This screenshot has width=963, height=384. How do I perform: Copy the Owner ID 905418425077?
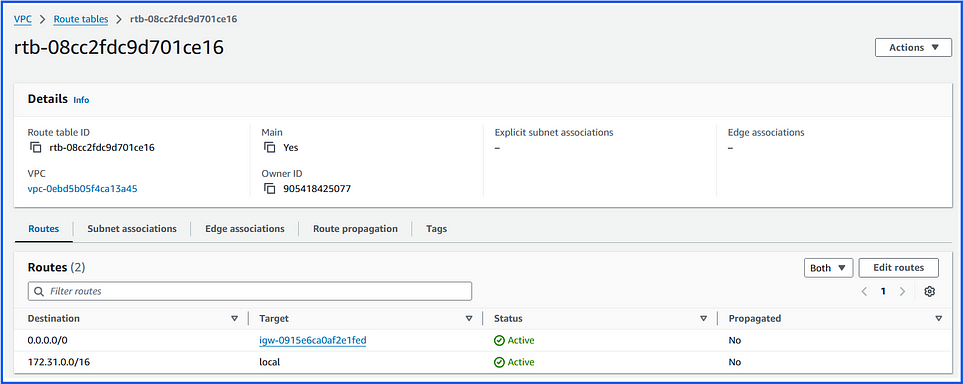coord(270,189)
